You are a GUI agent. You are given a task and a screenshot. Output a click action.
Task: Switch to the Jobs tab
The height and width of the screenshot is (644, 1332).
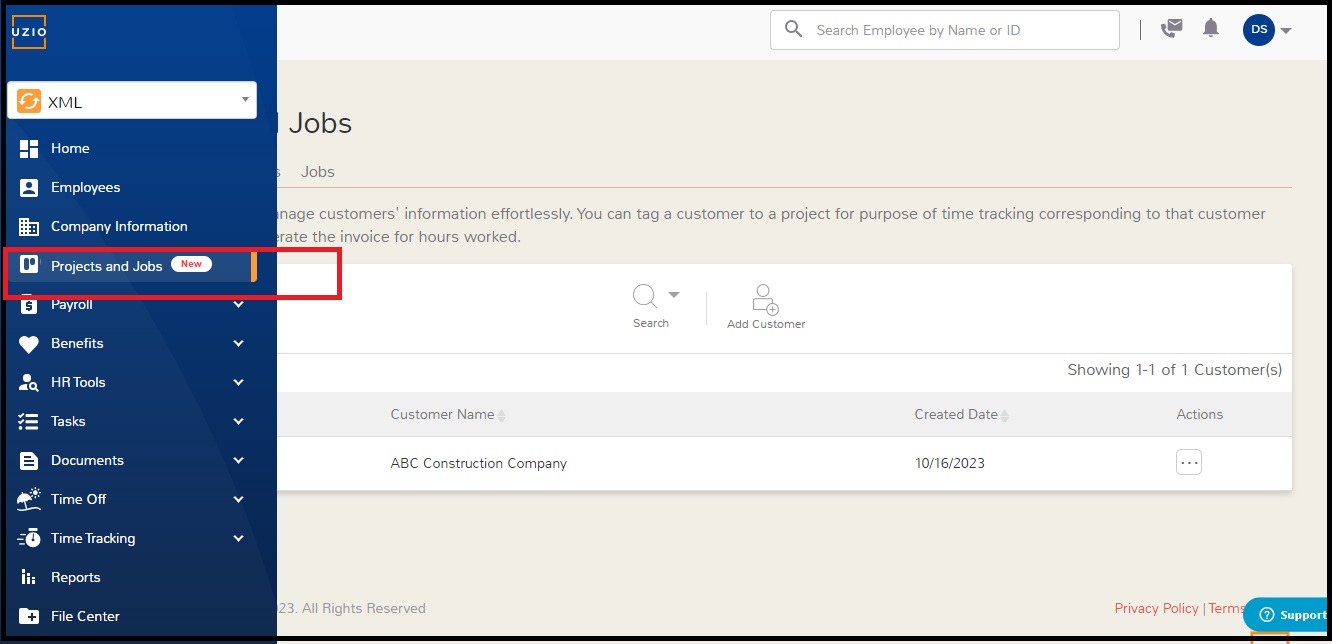pos(318,172)
